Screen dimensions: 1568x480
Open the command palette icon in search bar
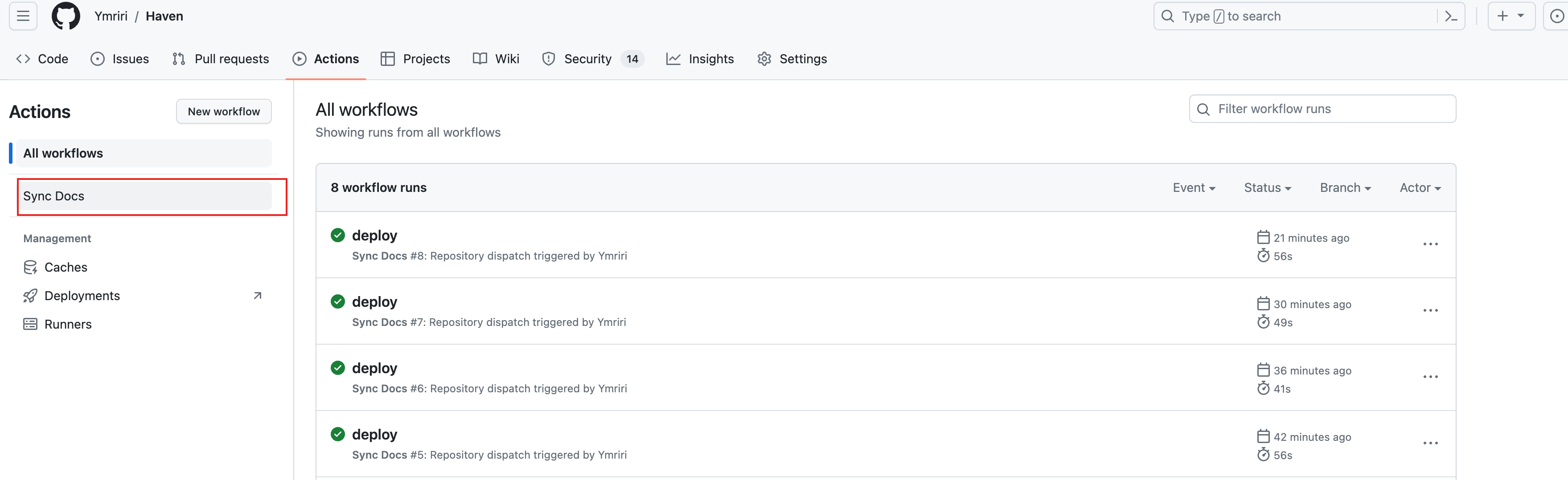point(1451,16)
